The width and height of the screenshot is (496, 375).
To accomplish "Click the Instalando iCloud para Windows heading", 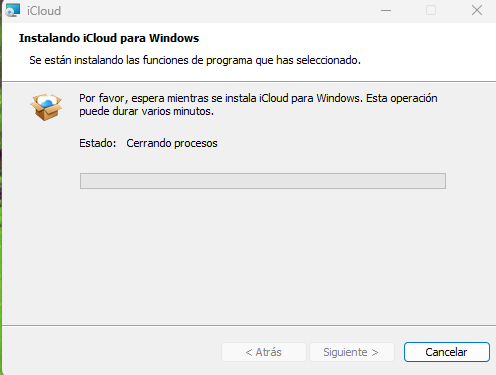I will click(109, 38).
